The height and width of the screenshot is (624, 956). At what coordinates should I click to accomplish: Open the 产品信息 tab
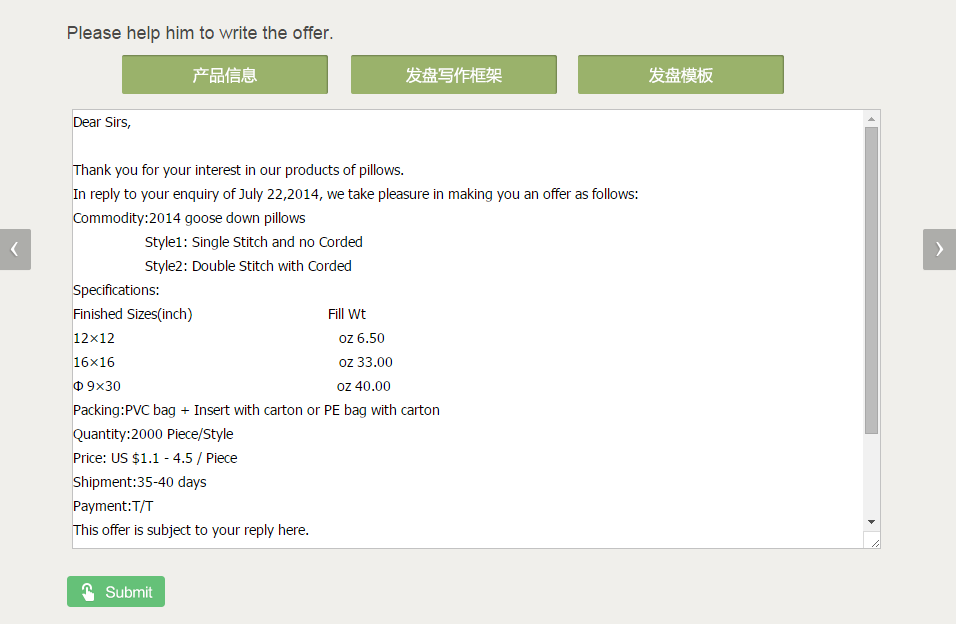point(225,75)
